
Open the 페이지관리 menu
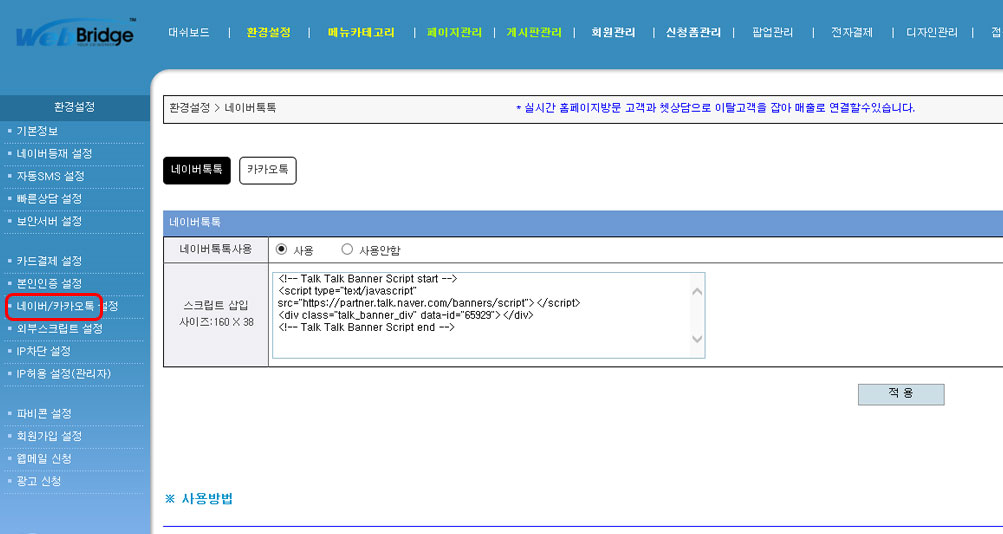coord(454,32)
